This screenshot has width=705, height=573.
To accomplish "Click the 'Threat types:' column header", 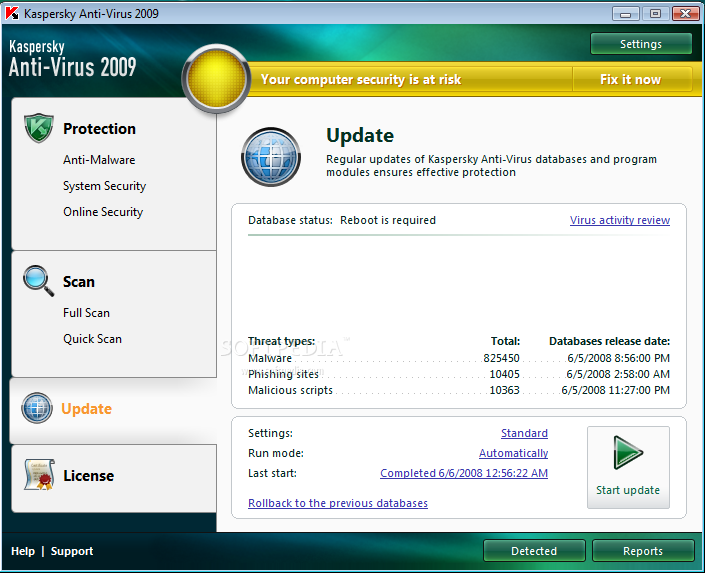I will 281,341.
